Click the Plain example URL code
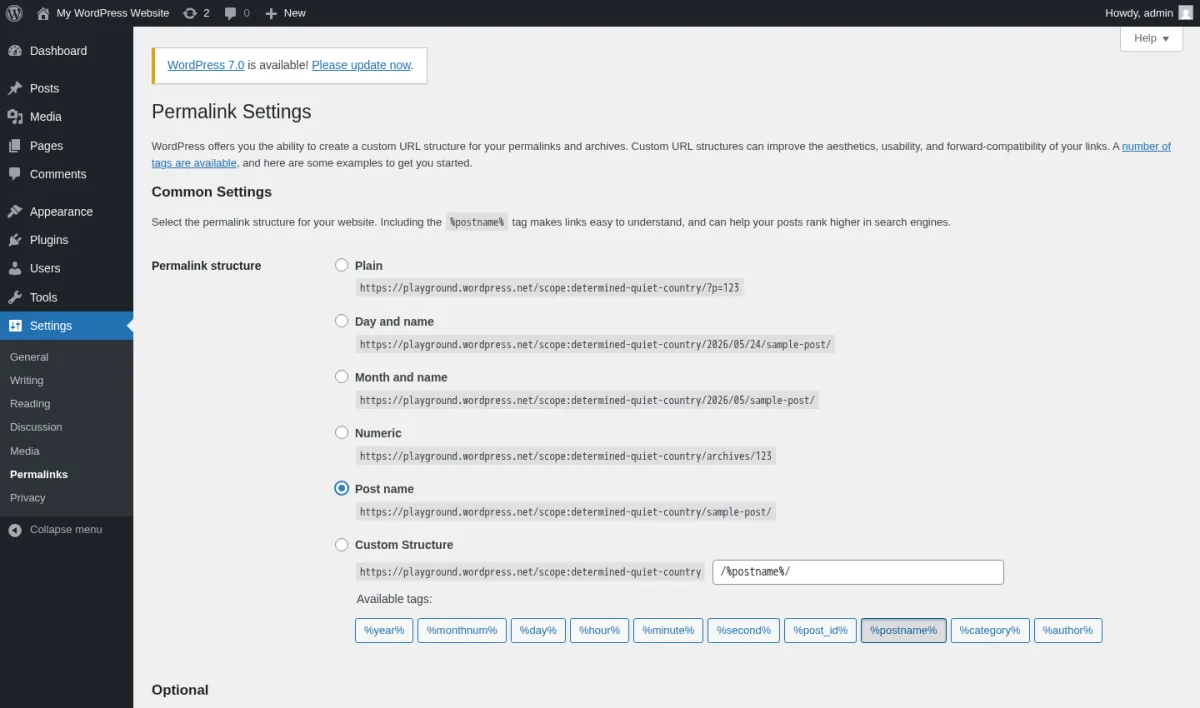The height and width of the screenshot is (708, 1200). click(x=550, y=288)
